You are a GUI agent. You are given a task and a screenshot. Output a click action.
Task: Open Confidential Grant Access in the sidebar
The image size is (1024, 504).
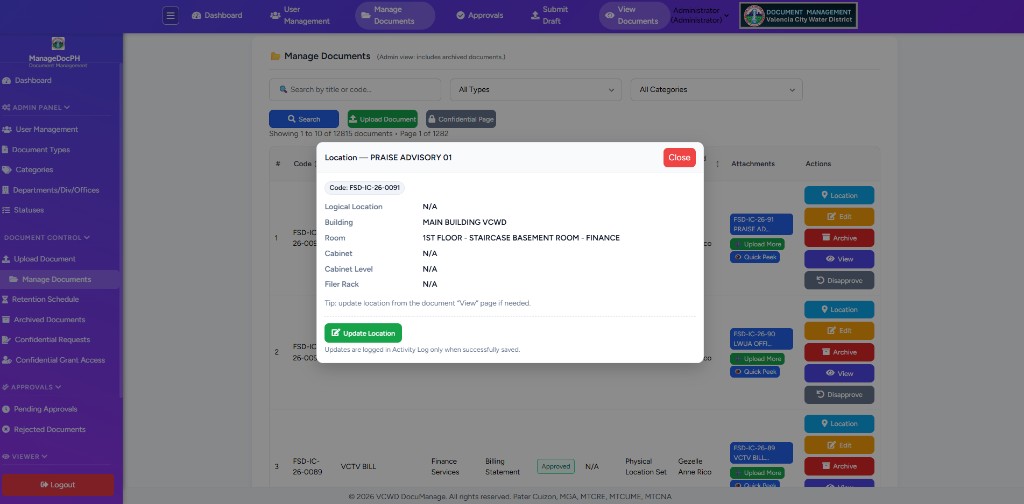tap(53, 360)
